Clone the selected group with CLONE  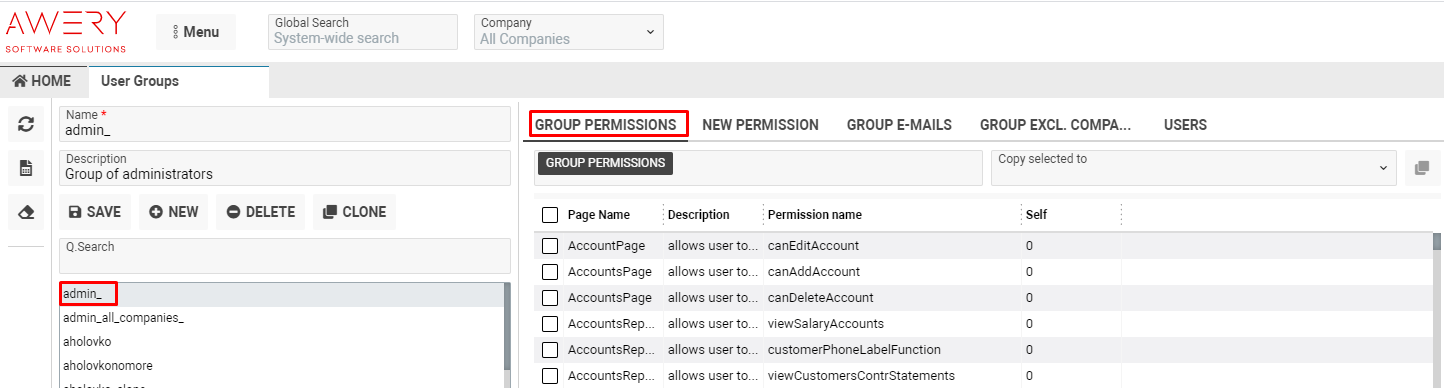click(x=355, y=212)
